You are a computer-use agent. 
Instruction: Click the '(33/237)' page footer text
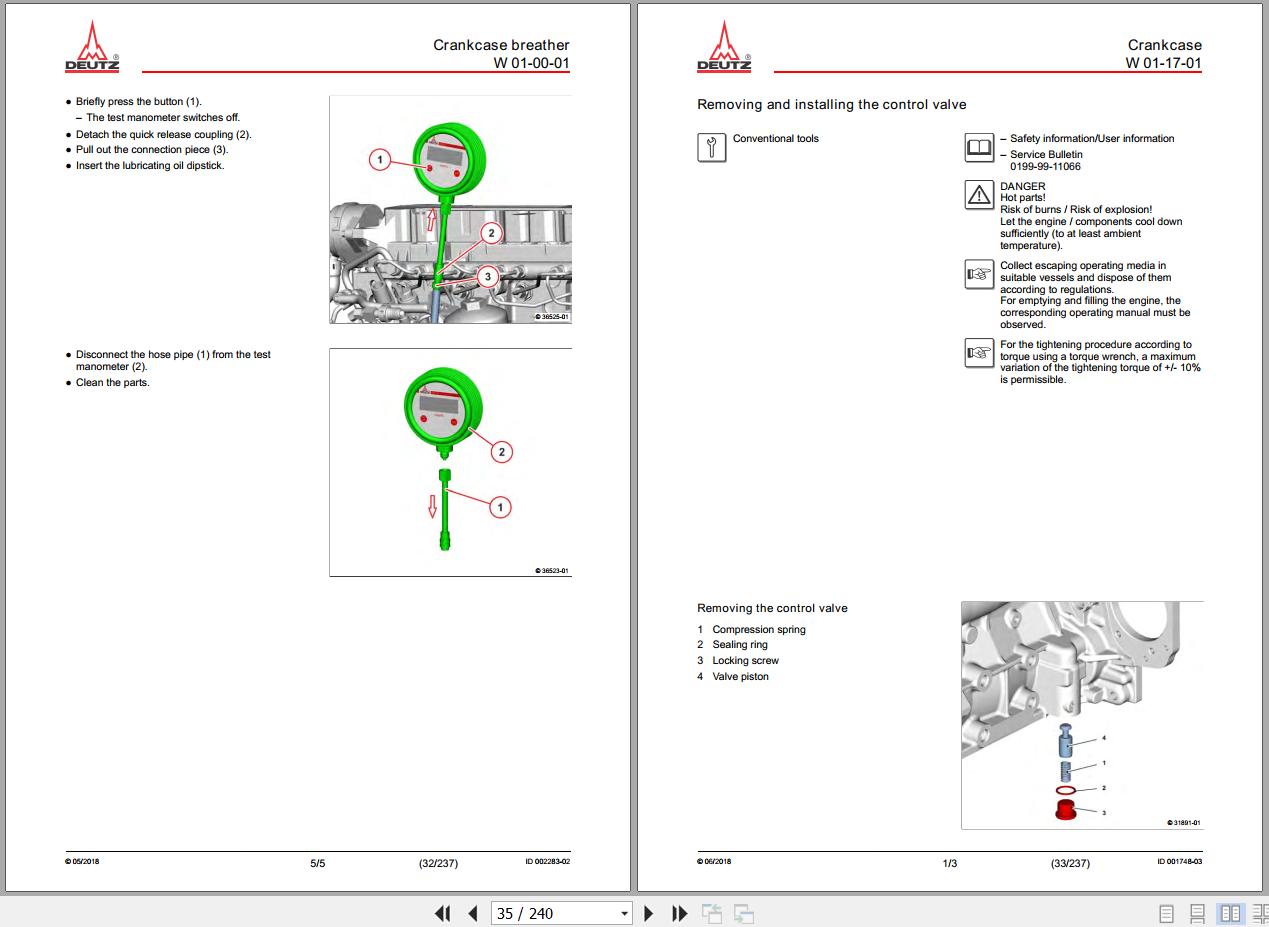[x=1070, y=863]
